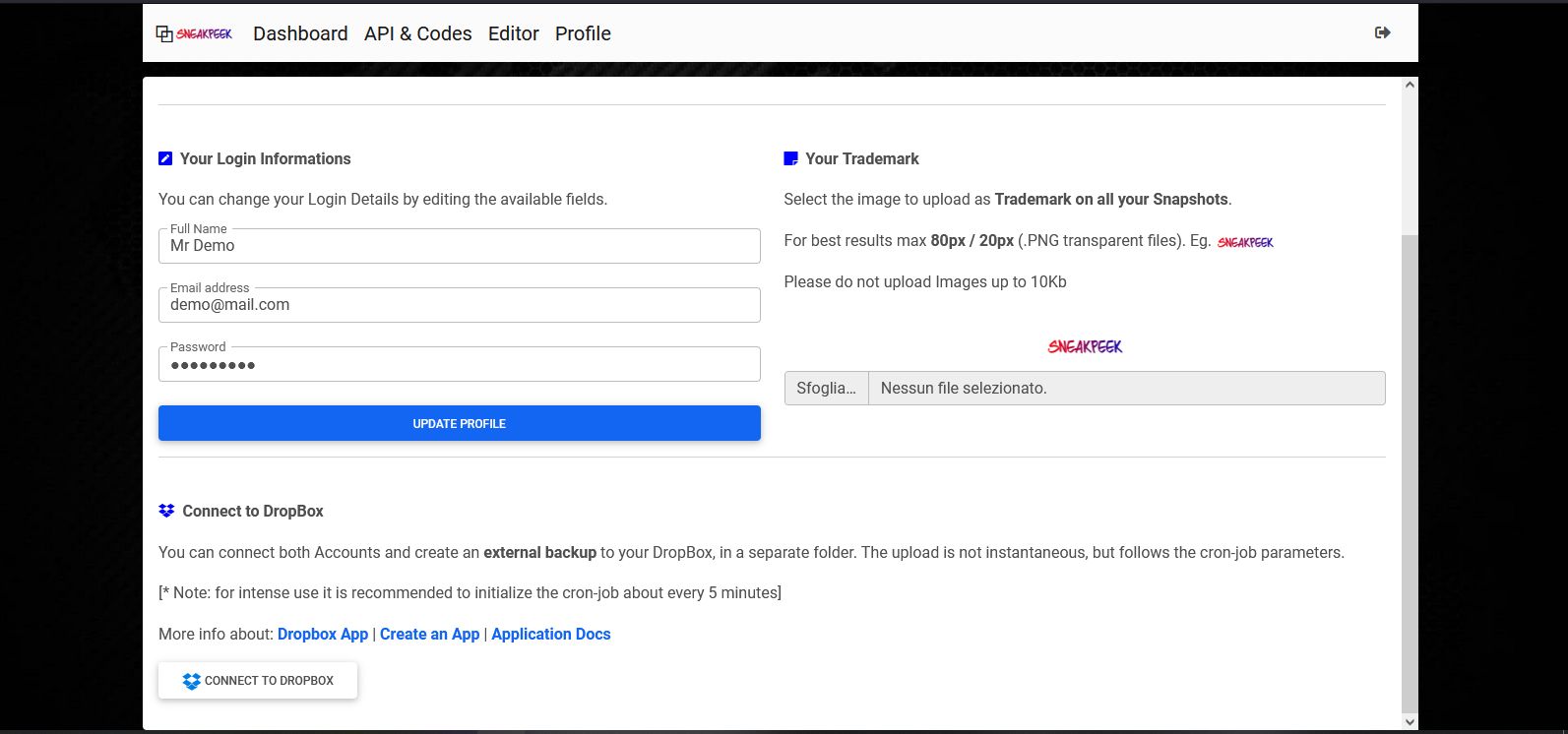Click the current SneakPeek trademark preview image
Screen dimensions: 1568x734
[x=1085, y=346]
